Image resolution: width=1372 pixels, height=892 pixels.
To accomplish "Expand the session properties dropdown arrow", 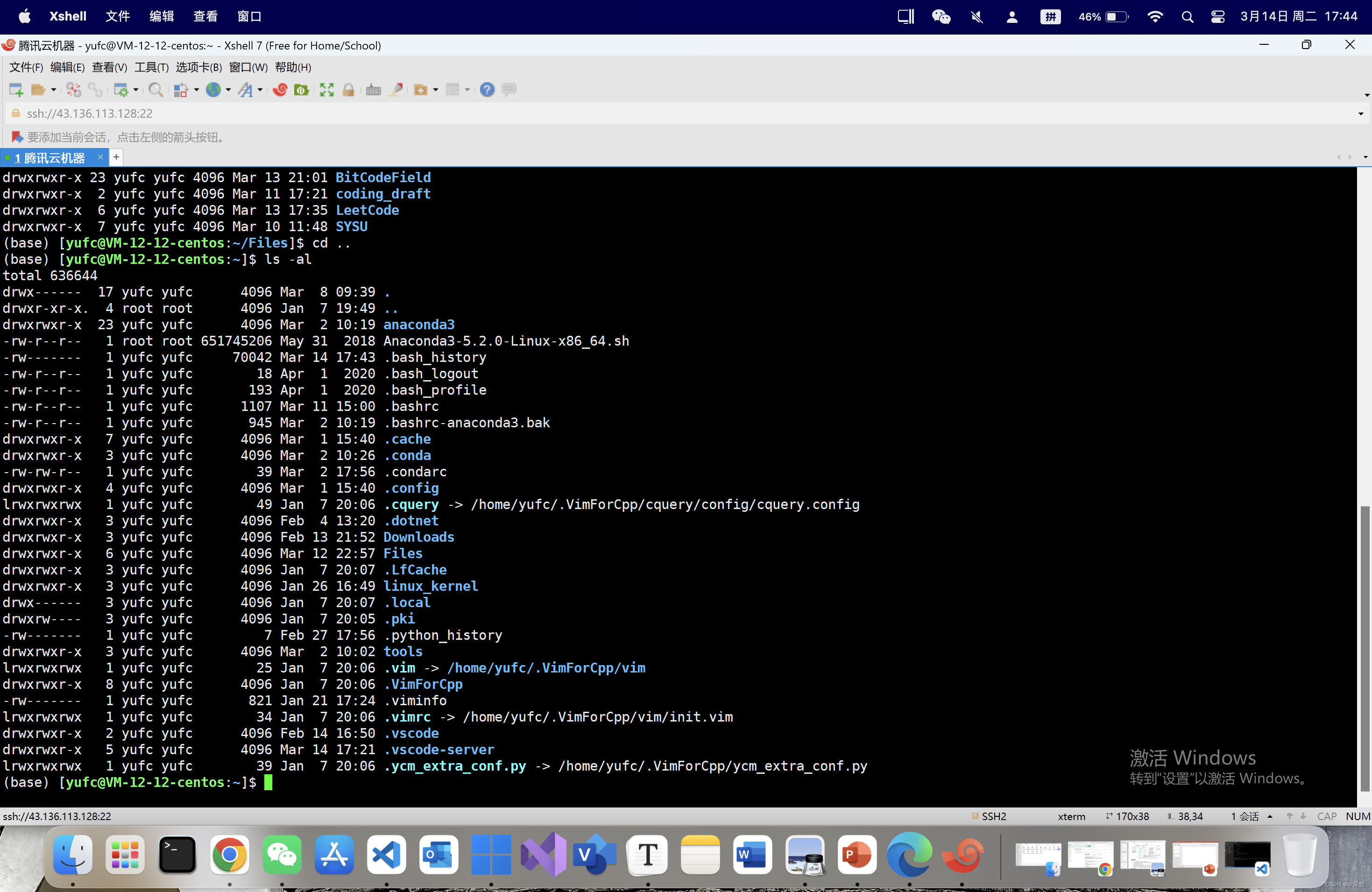I will (136, 89).
